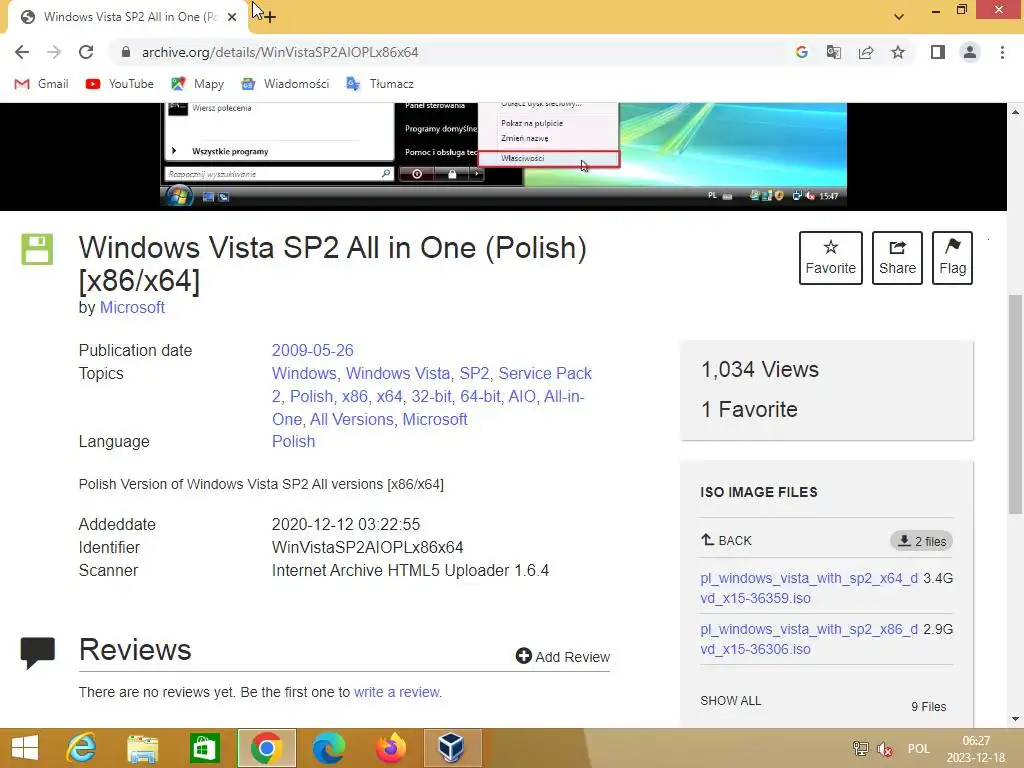The height and width of the screenshot is (768, 1024).
Task: Click the identifier WinVistaSP2AIOPLx86x64 text
Action: [x=368, y=547]
